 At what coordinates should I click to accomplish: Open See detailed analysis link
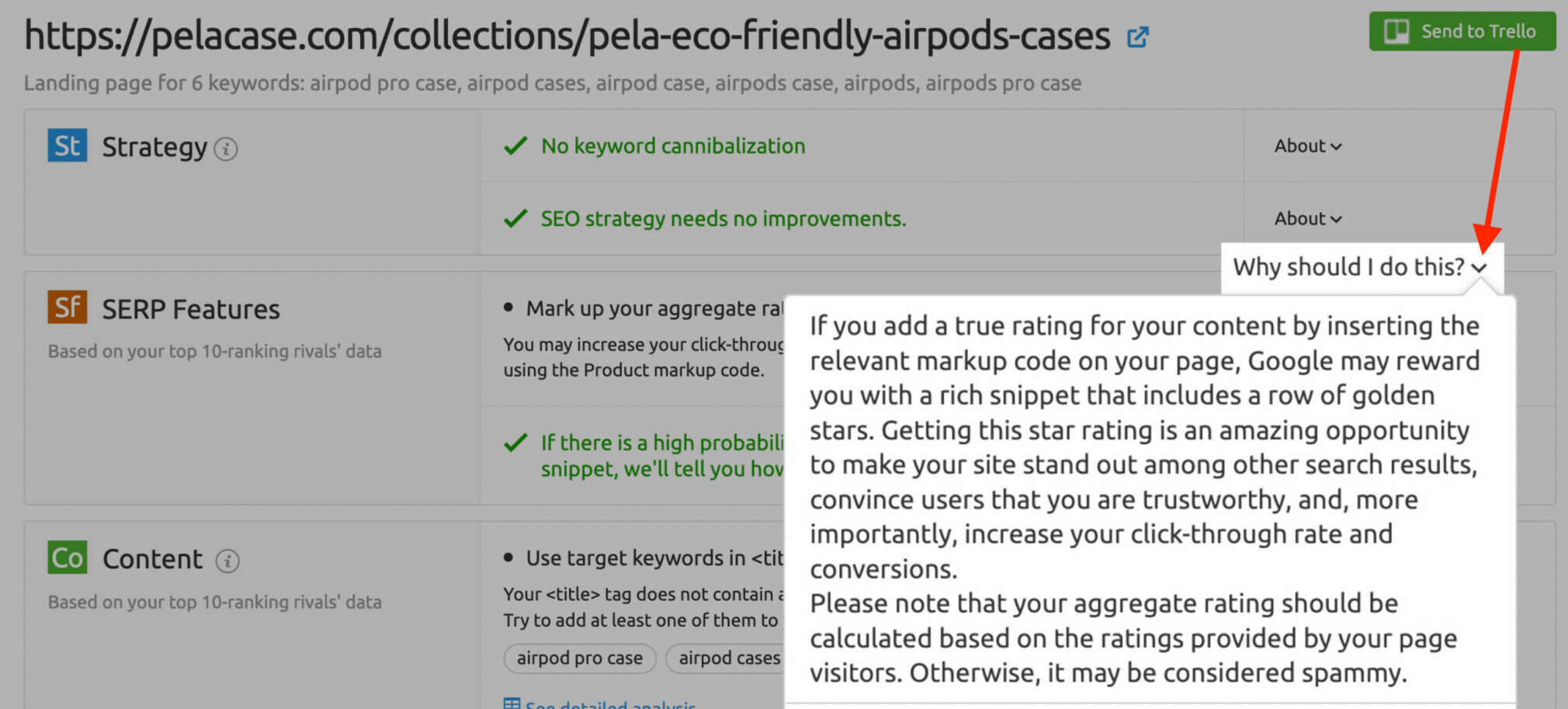[x=610, y=704]
